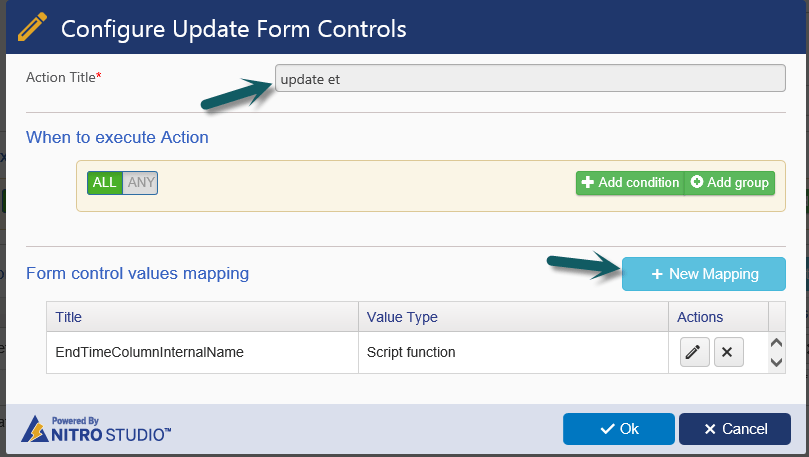The width and height of the screenshot is (809, 457).
Task: Edit the EndTimeColumnInternalName mapping via pencil icon
Action: [694, 352]
